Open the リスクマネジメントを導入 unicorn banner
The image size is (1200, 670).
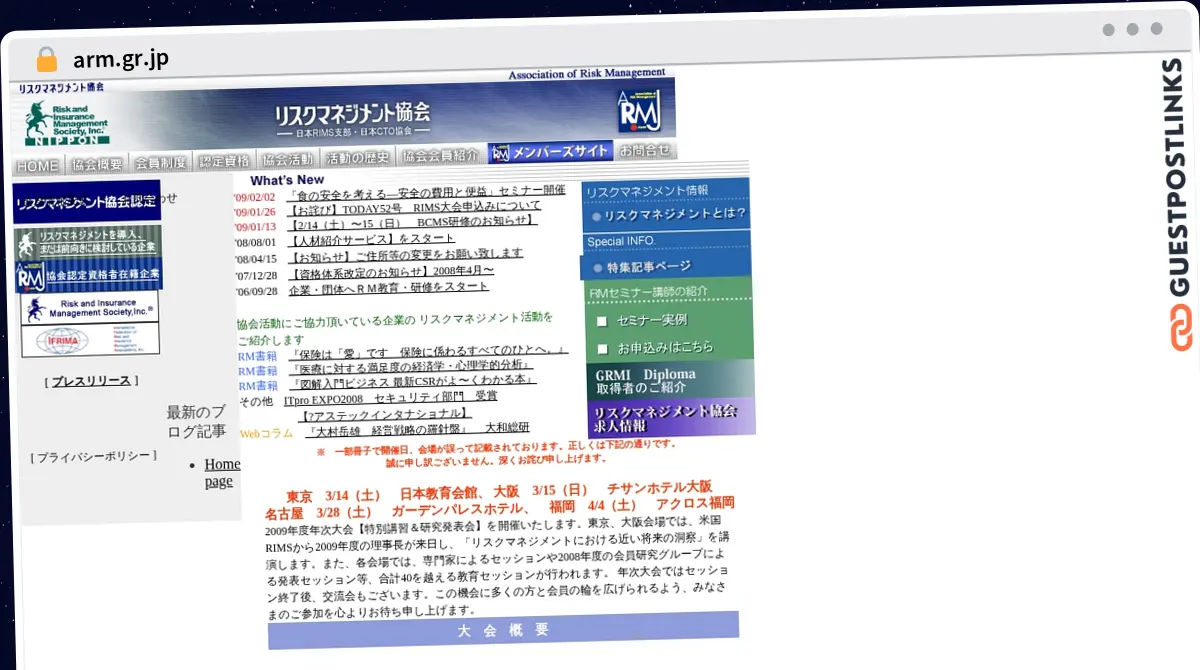pyautogui.click(x=88, y=242)
